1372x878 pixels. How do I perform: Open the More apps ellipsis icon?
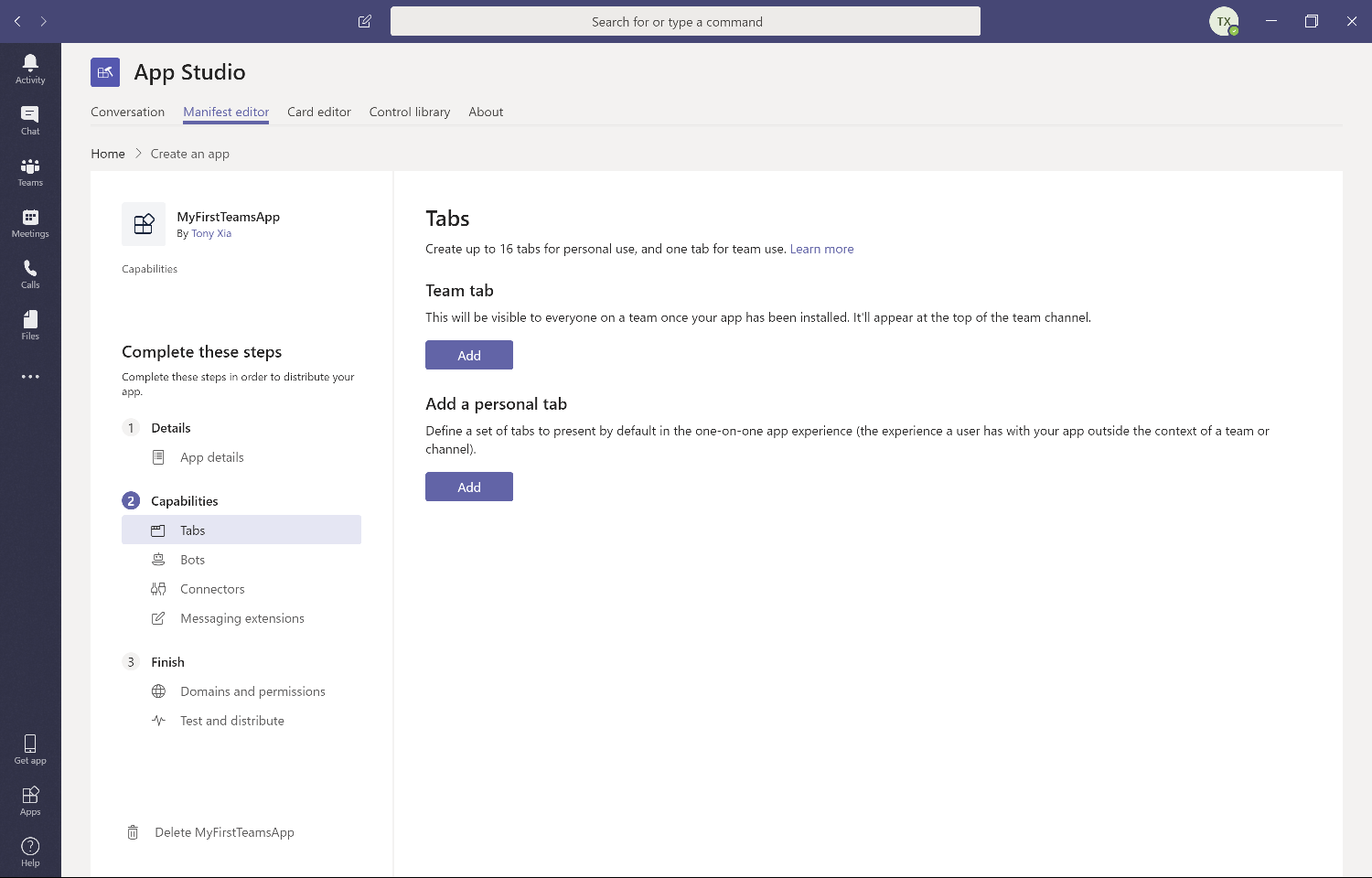(x=30, y=377)
